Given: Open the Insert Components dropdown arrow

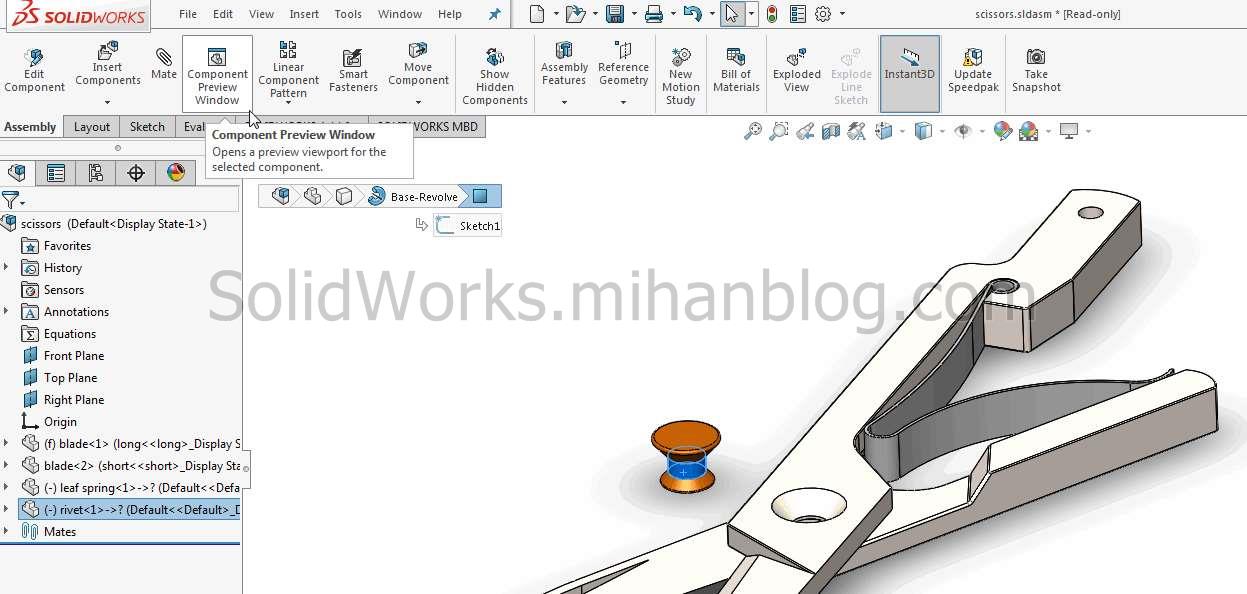Looking at the screenshot, I should pos(108,102).
